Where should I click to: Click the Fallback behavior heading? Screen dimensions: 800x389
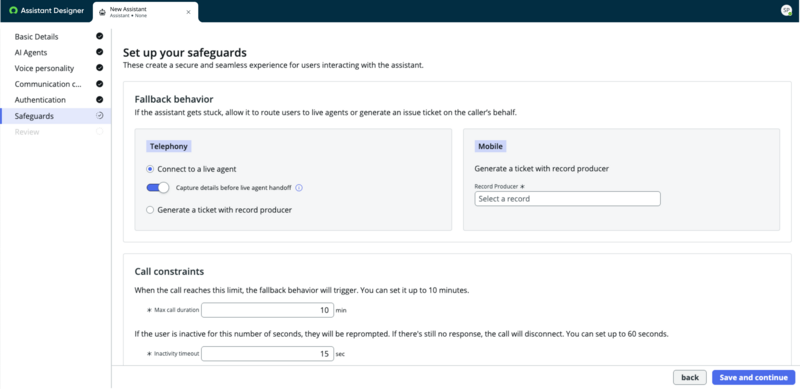tap(173, 99)
